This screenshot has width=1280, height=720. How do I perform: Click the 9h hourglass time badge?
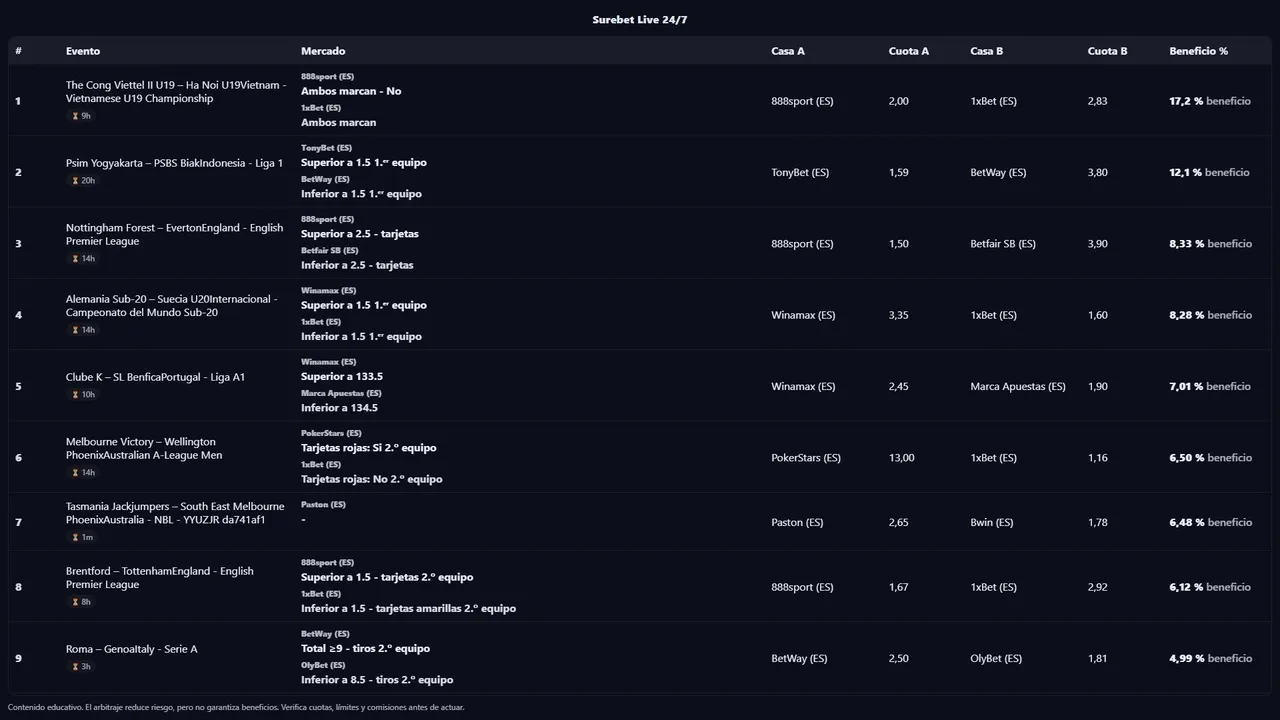coord(81,116)
